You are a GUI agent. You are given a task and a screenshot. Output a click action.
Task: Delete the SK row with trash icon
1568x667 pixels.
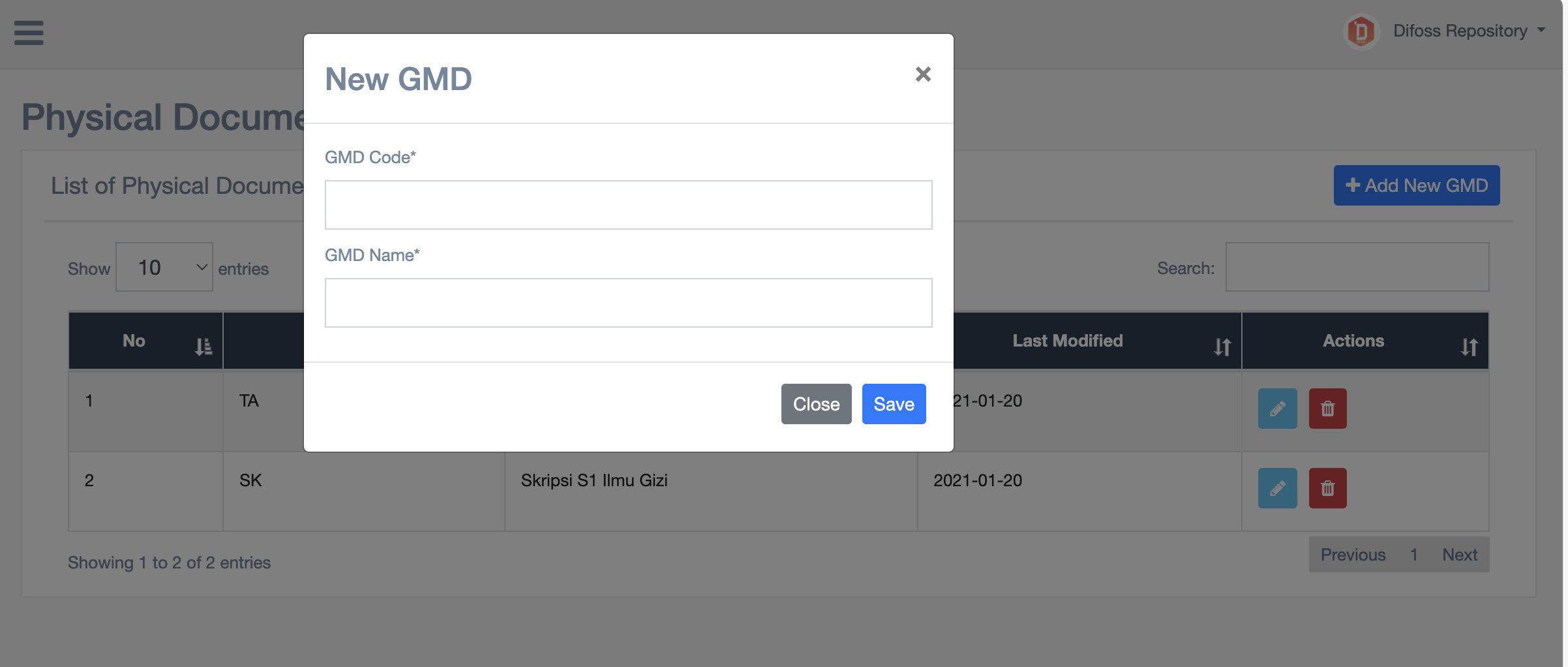[x=1327, y=488]
